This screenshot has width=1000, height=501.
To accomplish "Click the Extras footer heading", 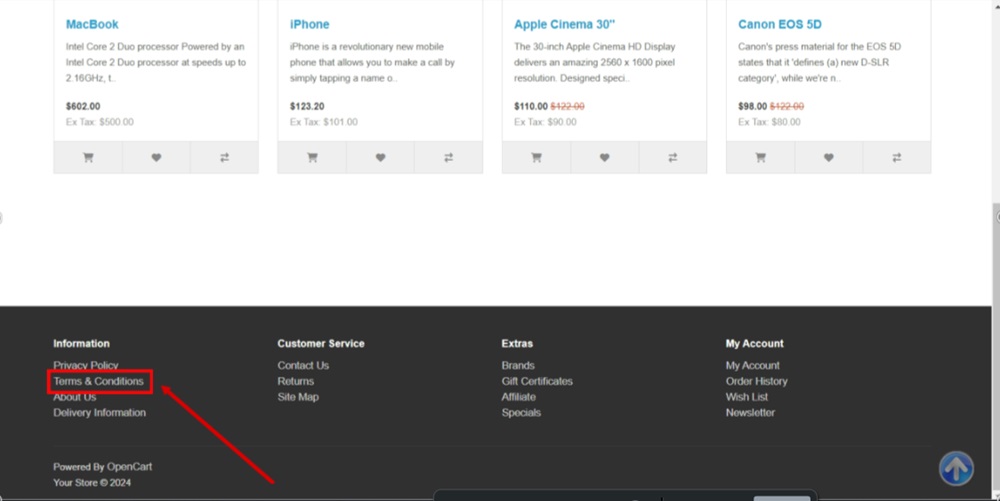I will pos(517,343).
